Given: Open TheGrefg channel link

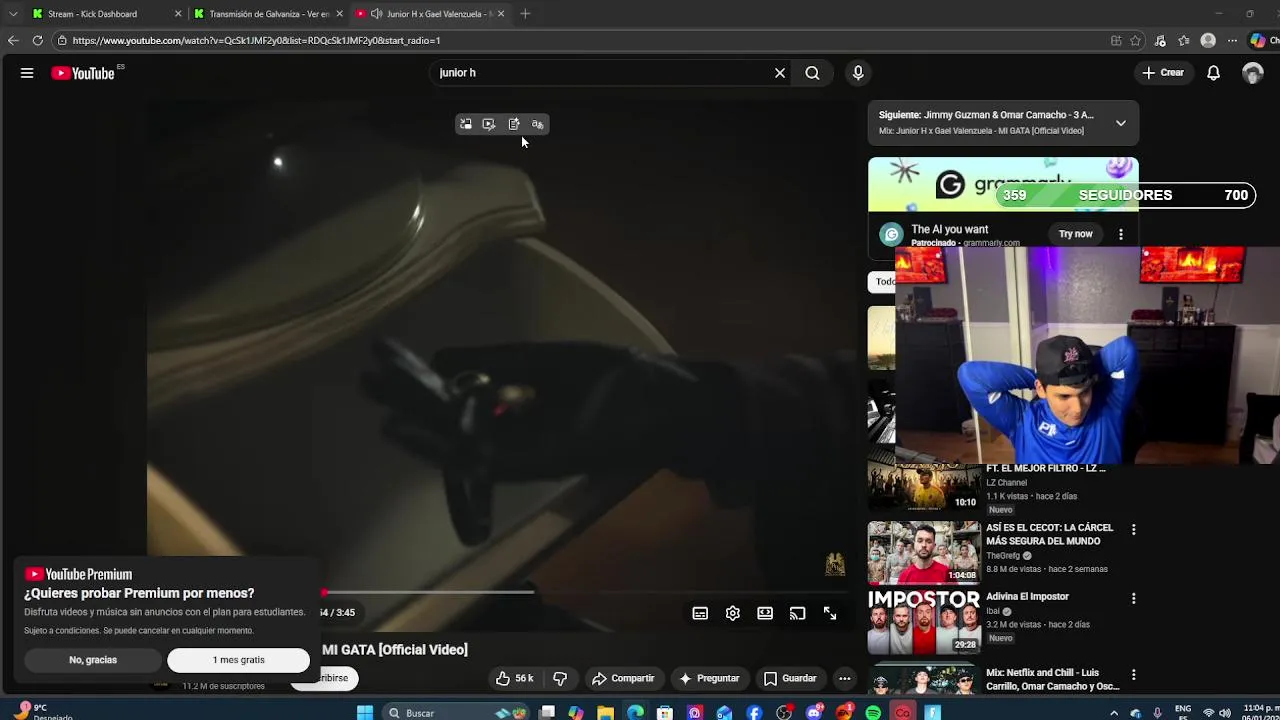Looking at the screenshot, I should [x=1003, y=556].
